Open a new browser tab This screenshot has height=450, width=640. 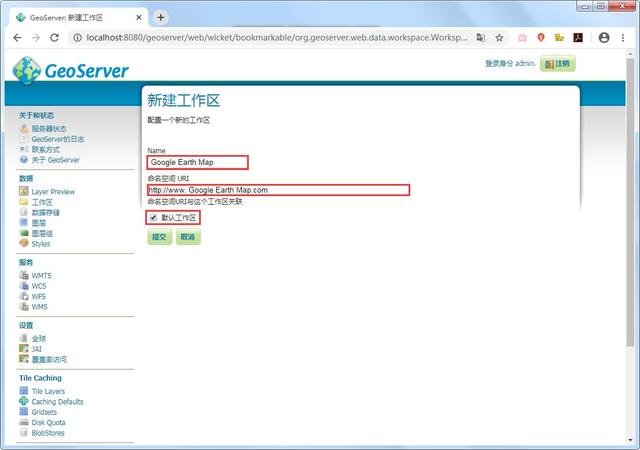click(161, 17)
